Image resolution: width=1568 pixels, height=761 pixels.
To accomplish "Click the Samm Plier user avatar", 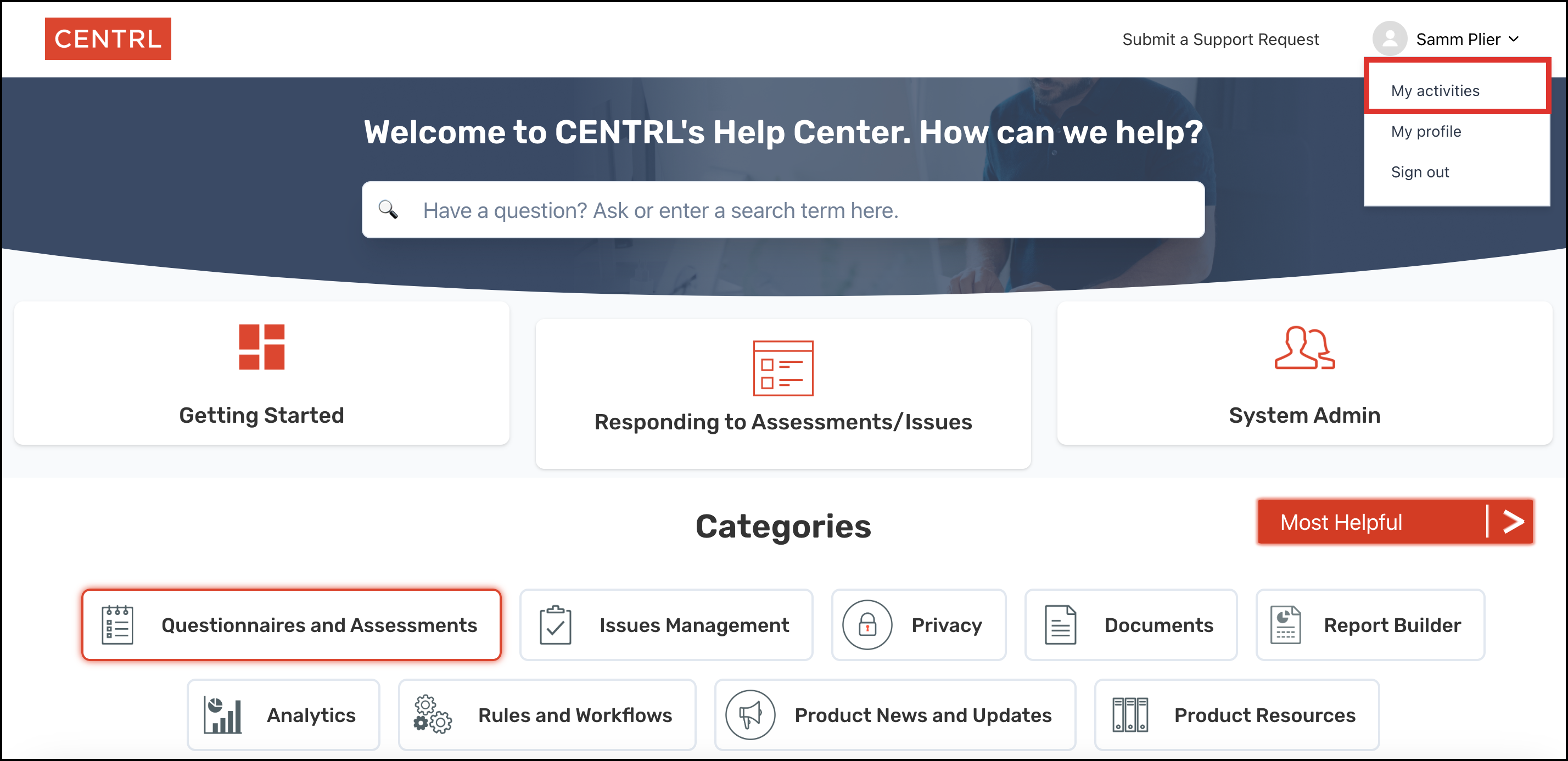I will [1390, 39].
